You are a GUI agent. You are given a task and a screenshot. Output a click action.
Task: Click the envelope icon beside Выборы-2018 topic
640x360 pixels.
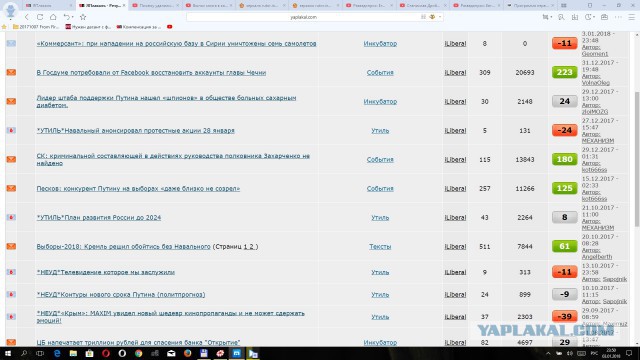tap(11, 246)
